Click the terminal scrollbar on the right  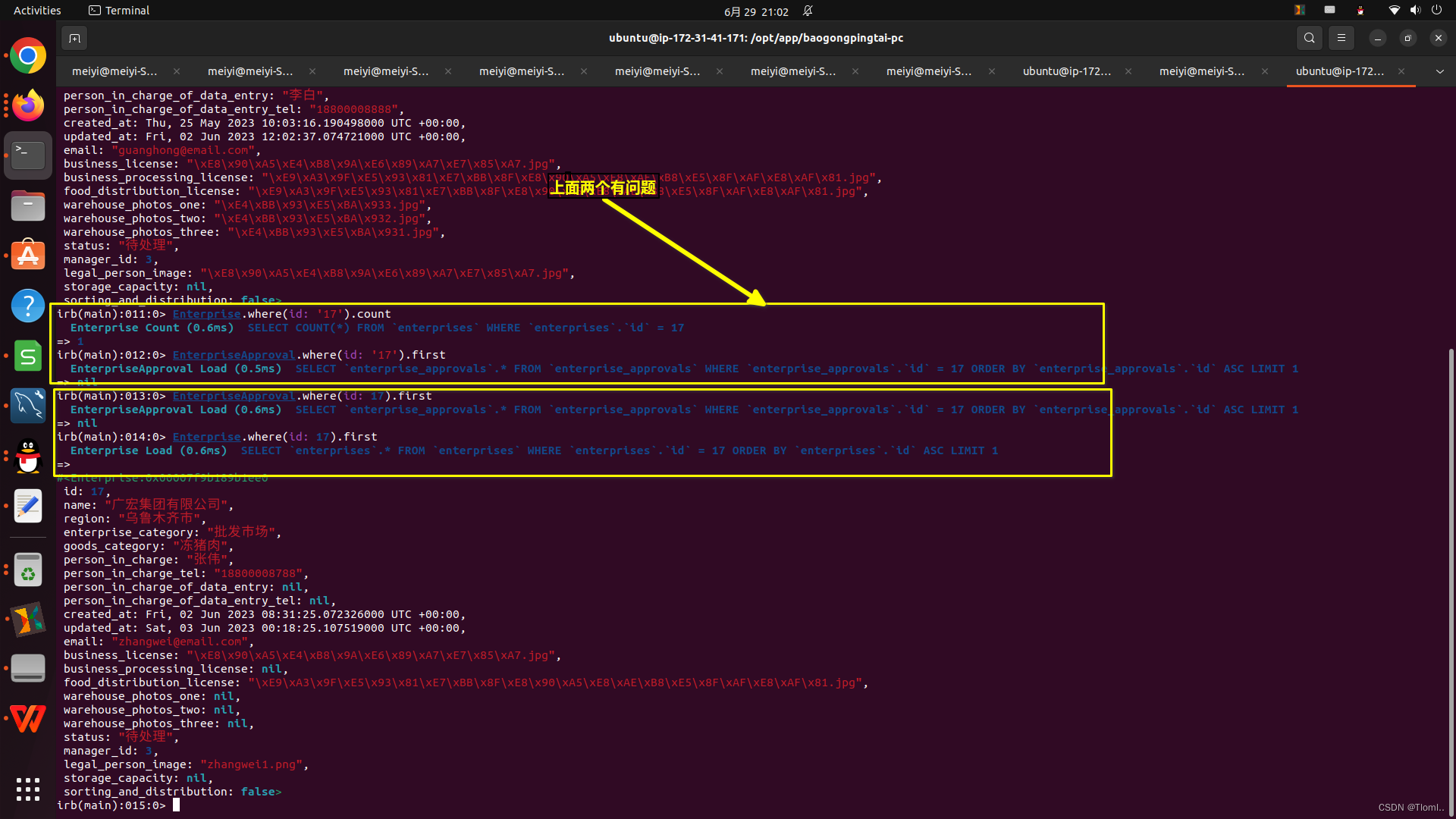click(1451, 531)
